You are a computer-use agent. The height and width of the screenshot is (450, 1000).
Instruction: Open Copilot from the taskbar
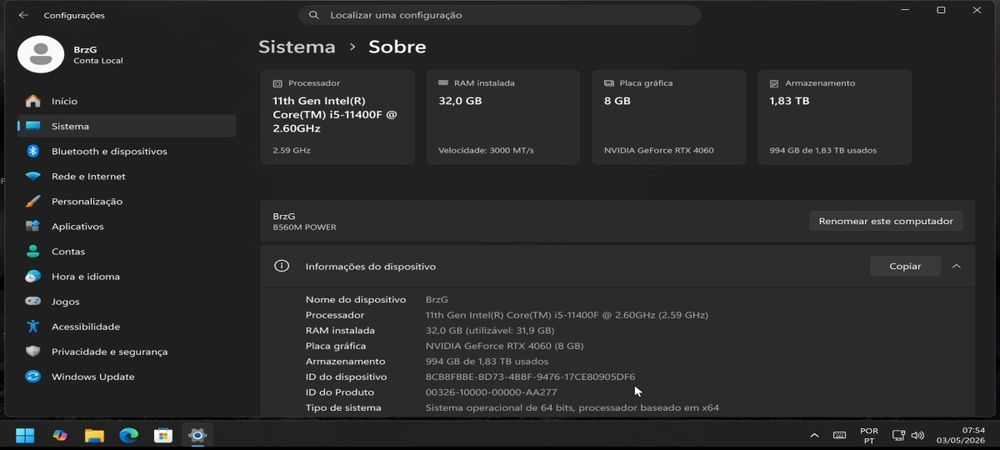[x=60, y=436]
